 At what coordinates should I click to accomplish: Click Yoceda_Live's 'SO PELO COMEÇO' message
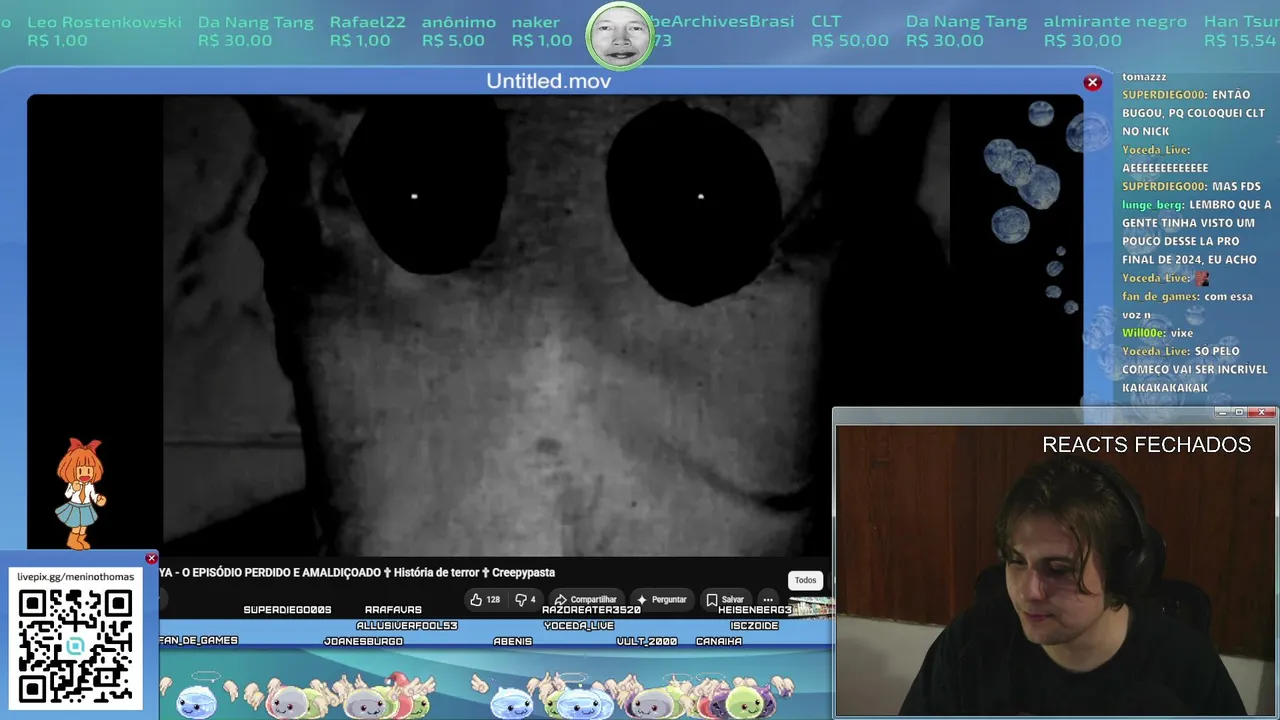tap(1195, 369)
